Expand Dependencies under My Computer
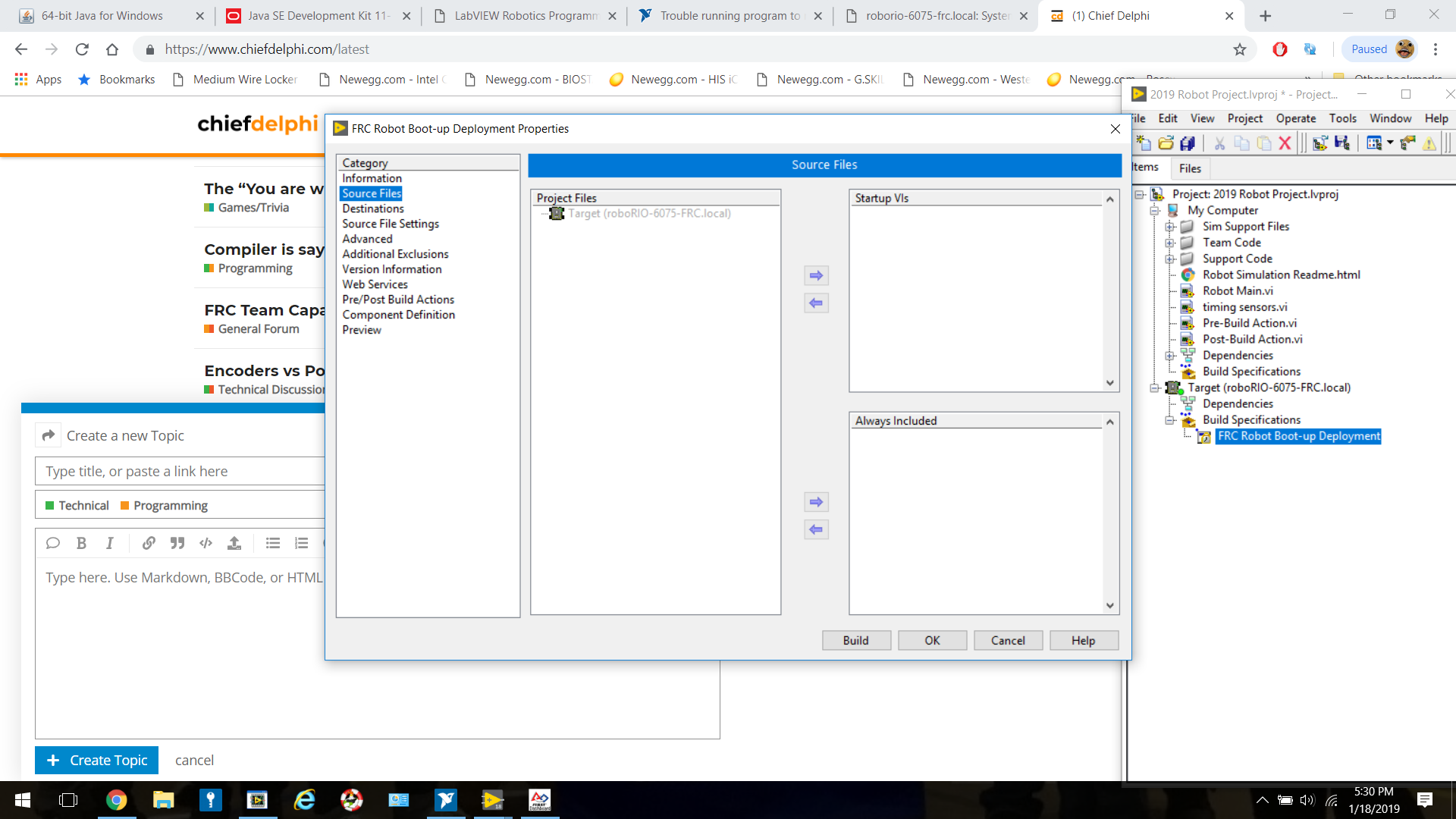 tap(1170, 356)
